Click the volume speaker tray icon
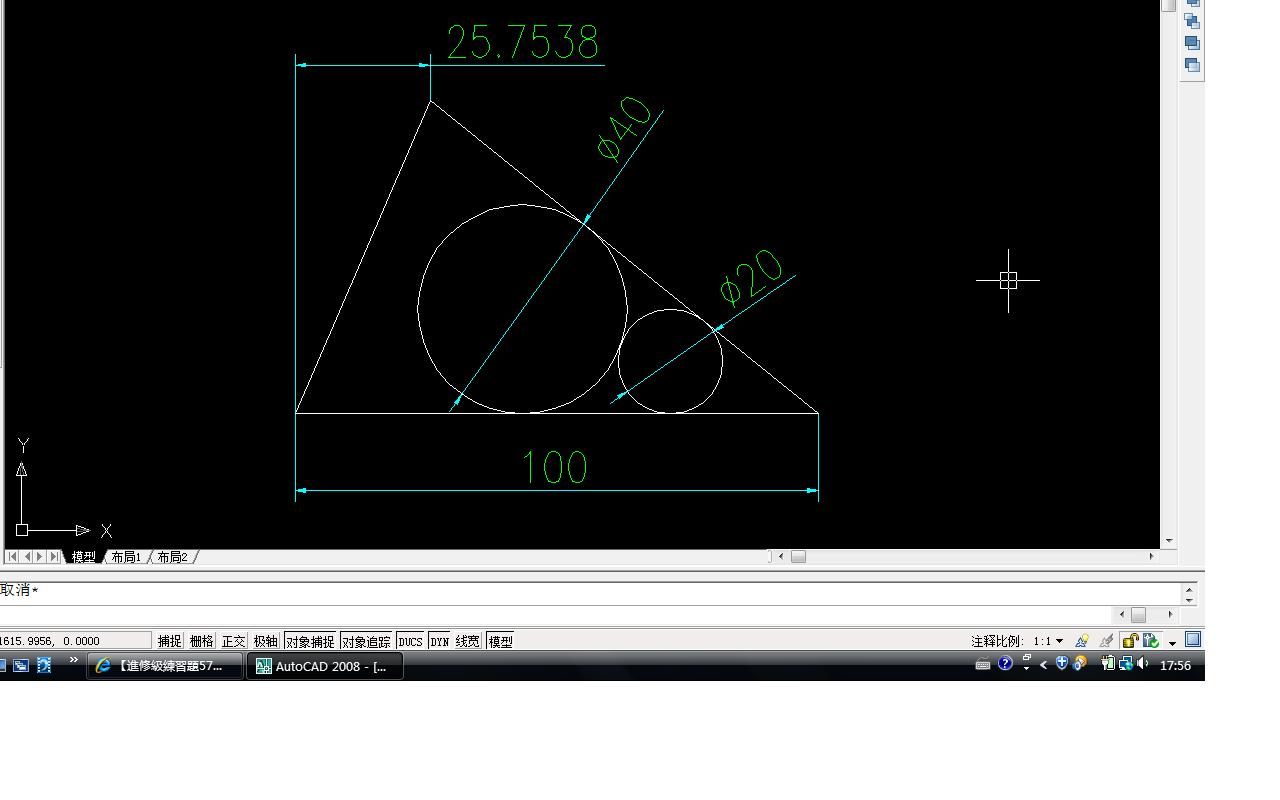This screenshot has height=800, width=1280. click(x=1143, y=662)
